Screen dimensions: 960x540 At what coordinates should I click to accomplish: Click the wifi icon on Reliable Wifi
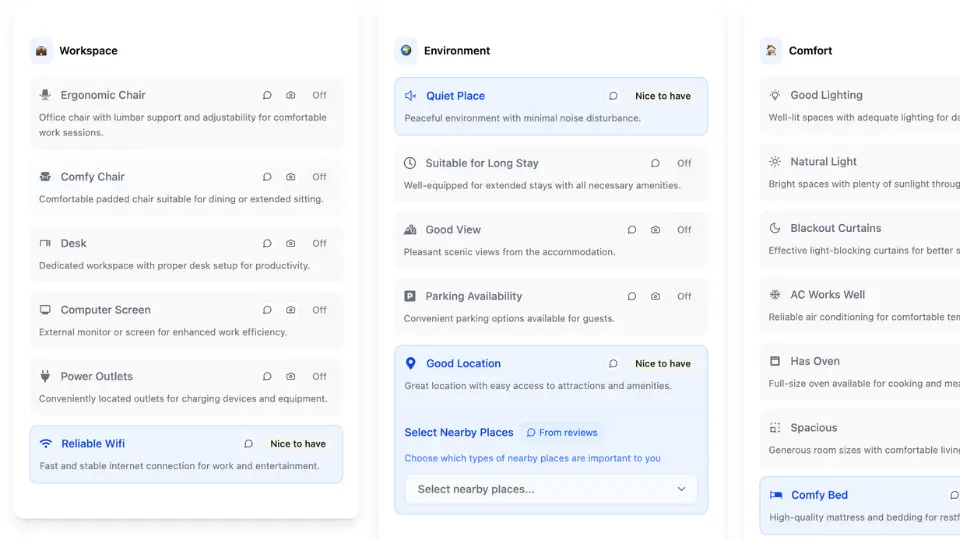pos(46,443)
